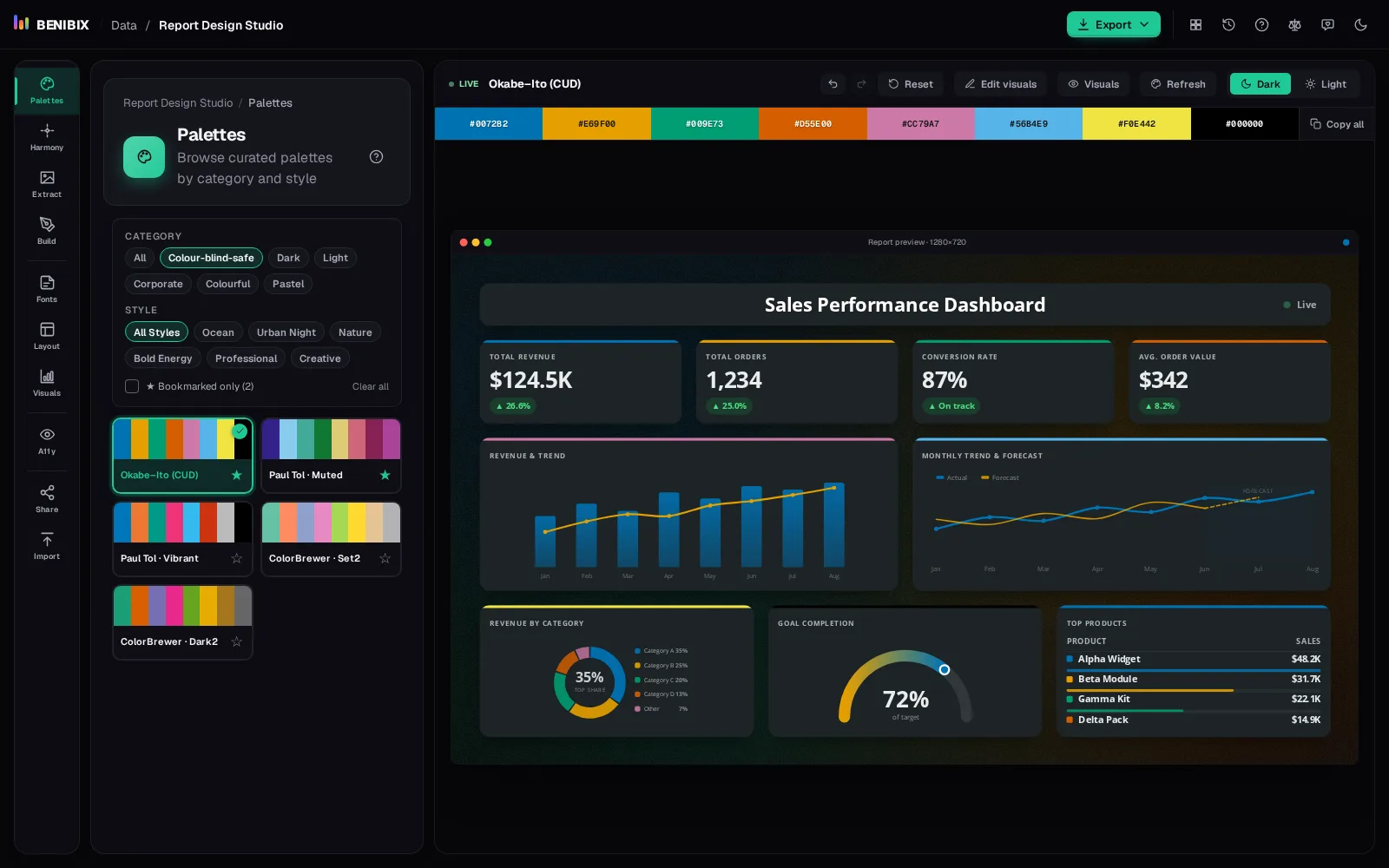
Task: Click the Visuals toolbar button with eye
Action: (1093, 84)
